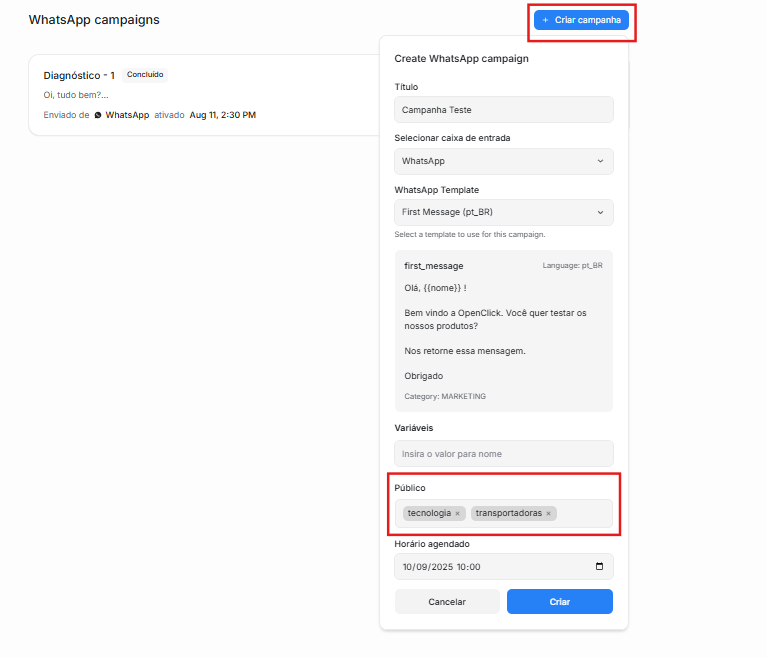The image size is (767, 657).
Task: Remove the tecnologia audience tag
Action: (x=458, y=513)
